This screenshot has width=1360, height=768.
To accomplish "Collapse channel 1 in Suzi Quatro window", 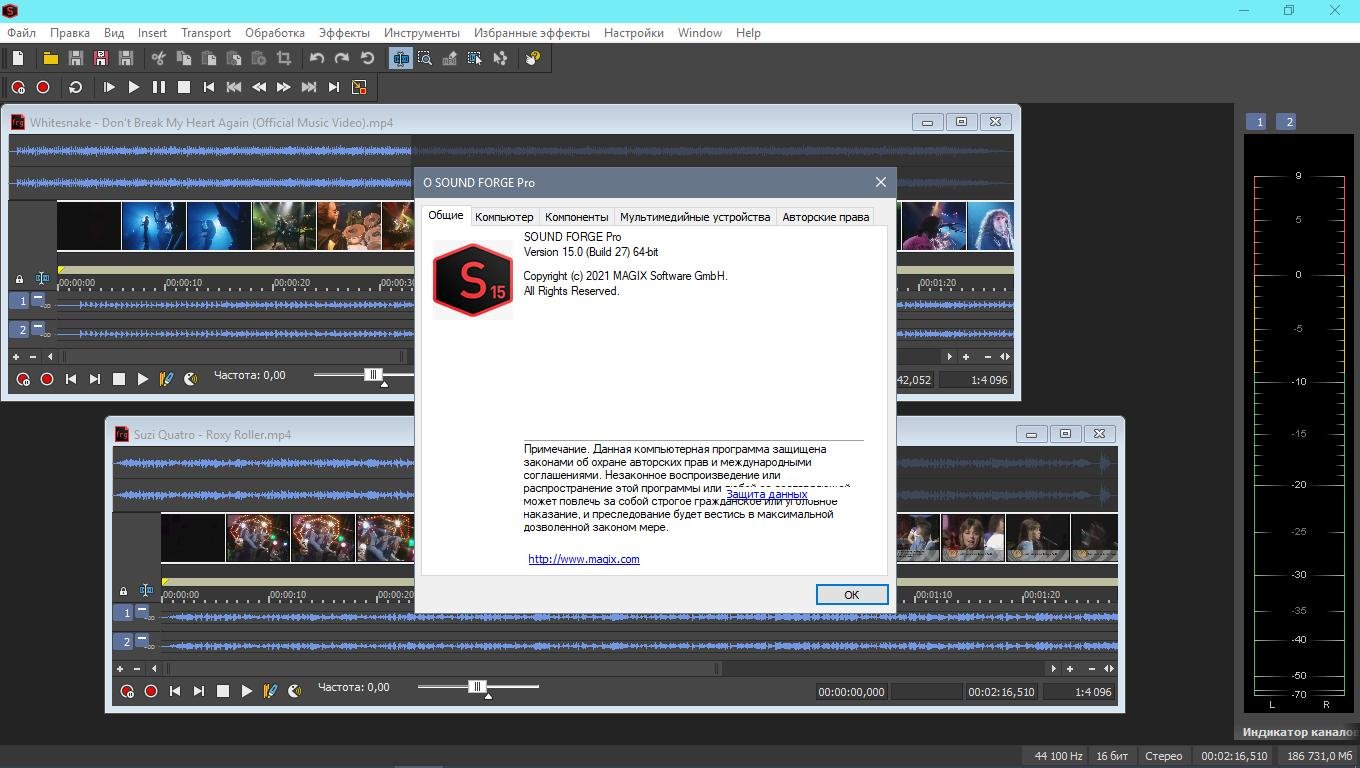I will pyautogui.click(x=142, y=610).
